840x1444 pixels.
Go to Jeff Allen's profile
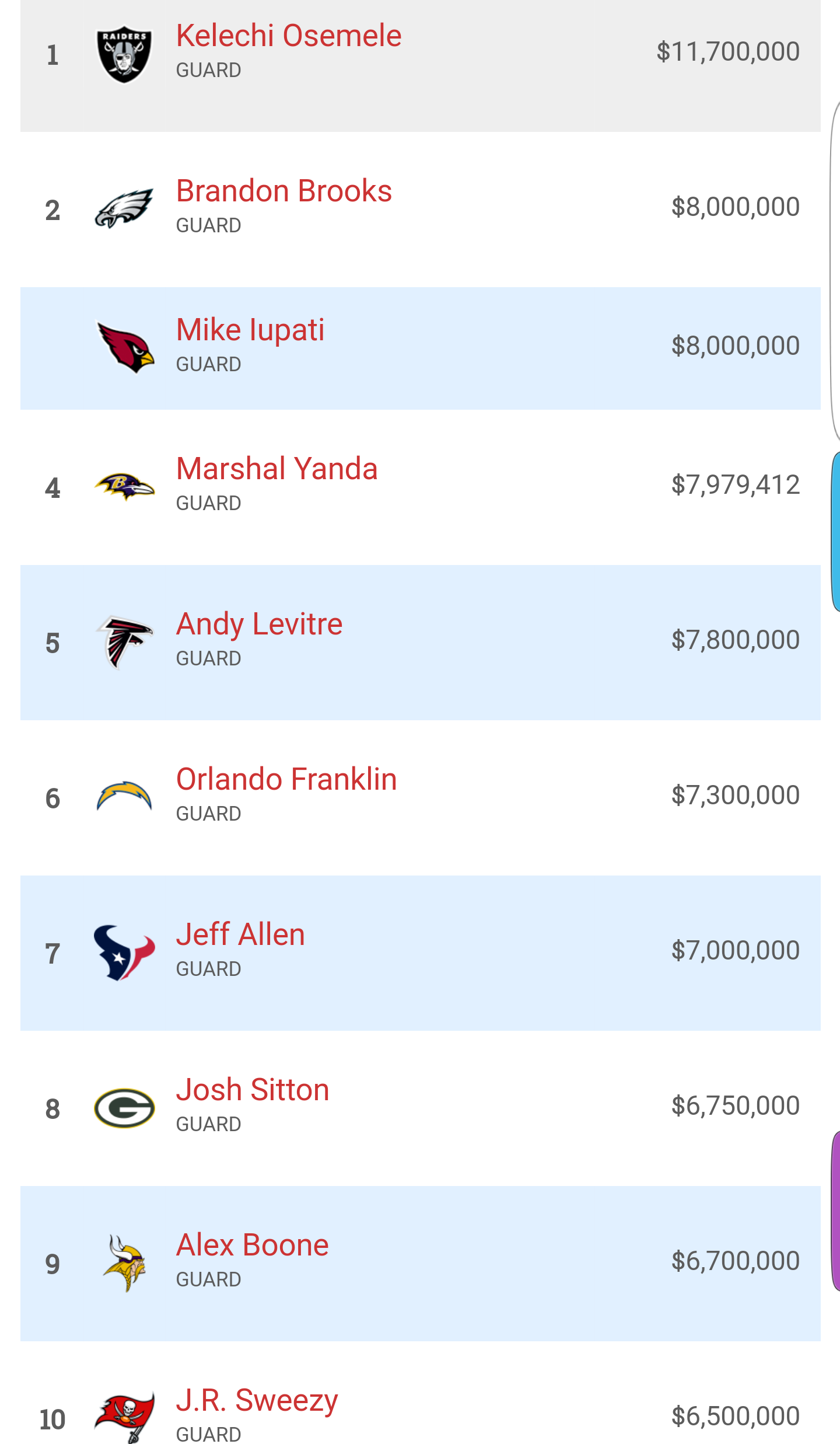pyautogui.click(x=240, y=934)
